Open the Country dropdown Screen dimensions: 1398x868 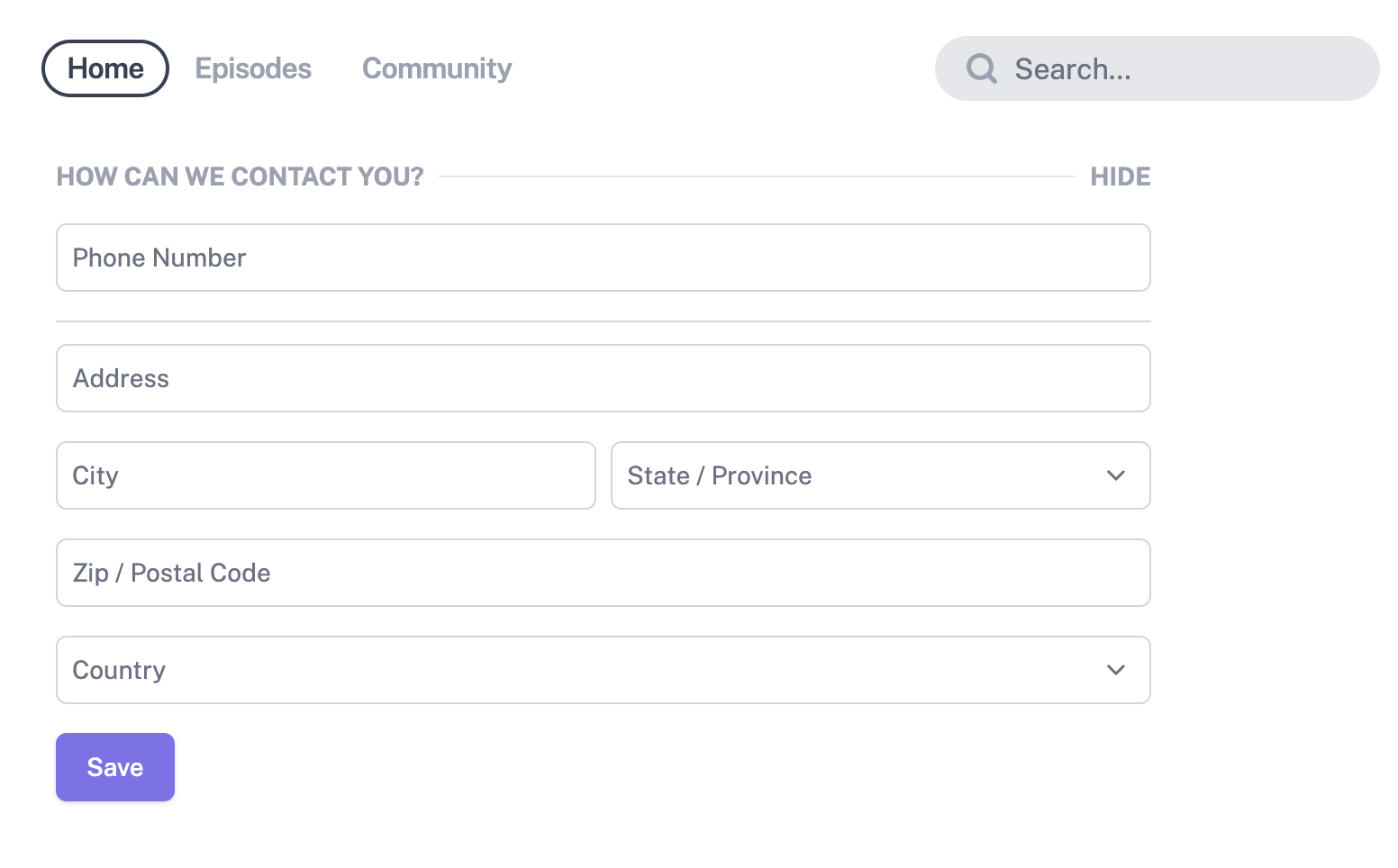point(604,670)
